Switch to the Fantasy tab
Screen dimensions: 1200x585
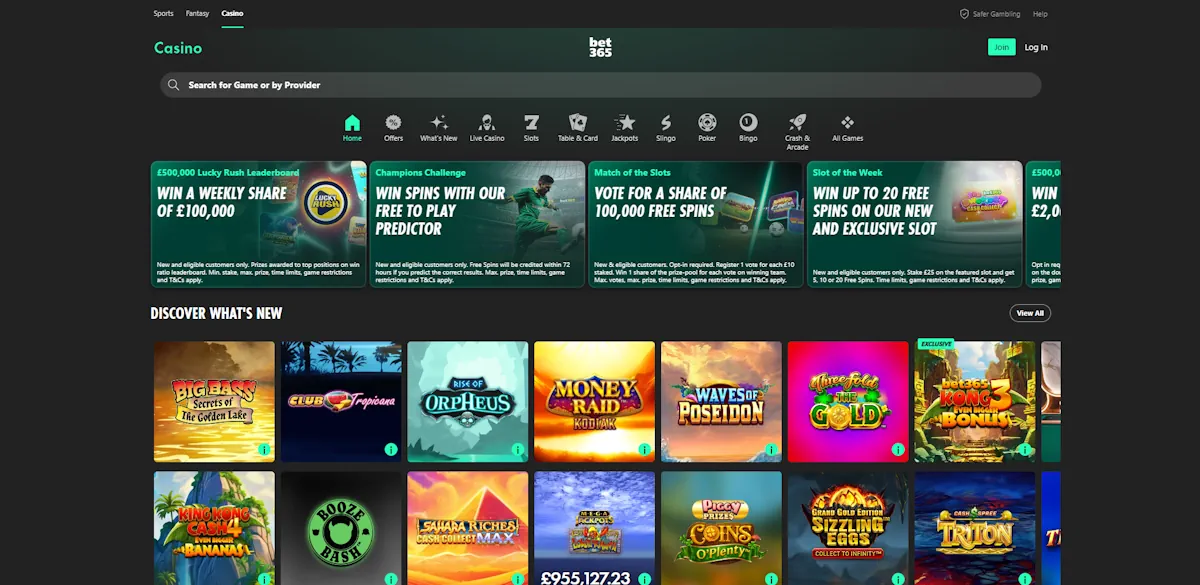pyautogui.click(x=197, y=14)
